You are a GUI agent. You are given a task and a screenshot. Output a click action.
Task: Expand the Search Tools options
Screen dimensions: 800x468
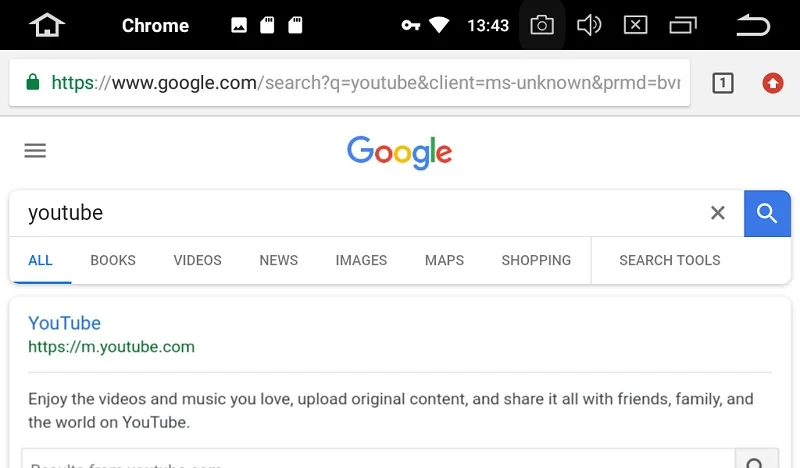pos(670,260)
